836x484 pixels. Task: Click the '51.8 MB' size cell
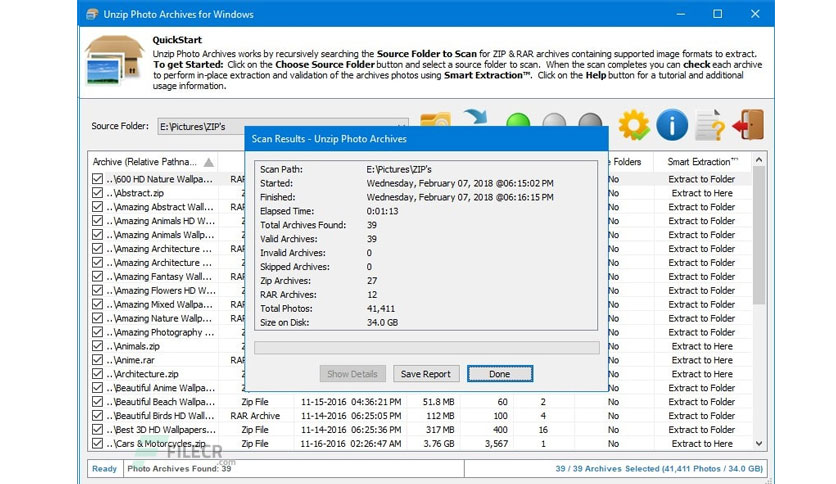pos(438,401)
